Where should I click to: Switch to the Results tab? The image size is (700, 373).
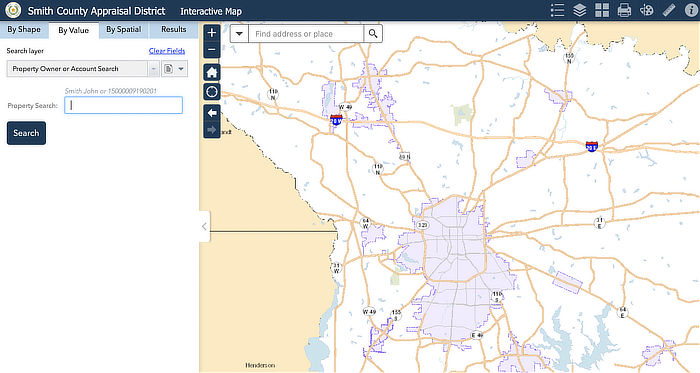click(x=174, y=29)
